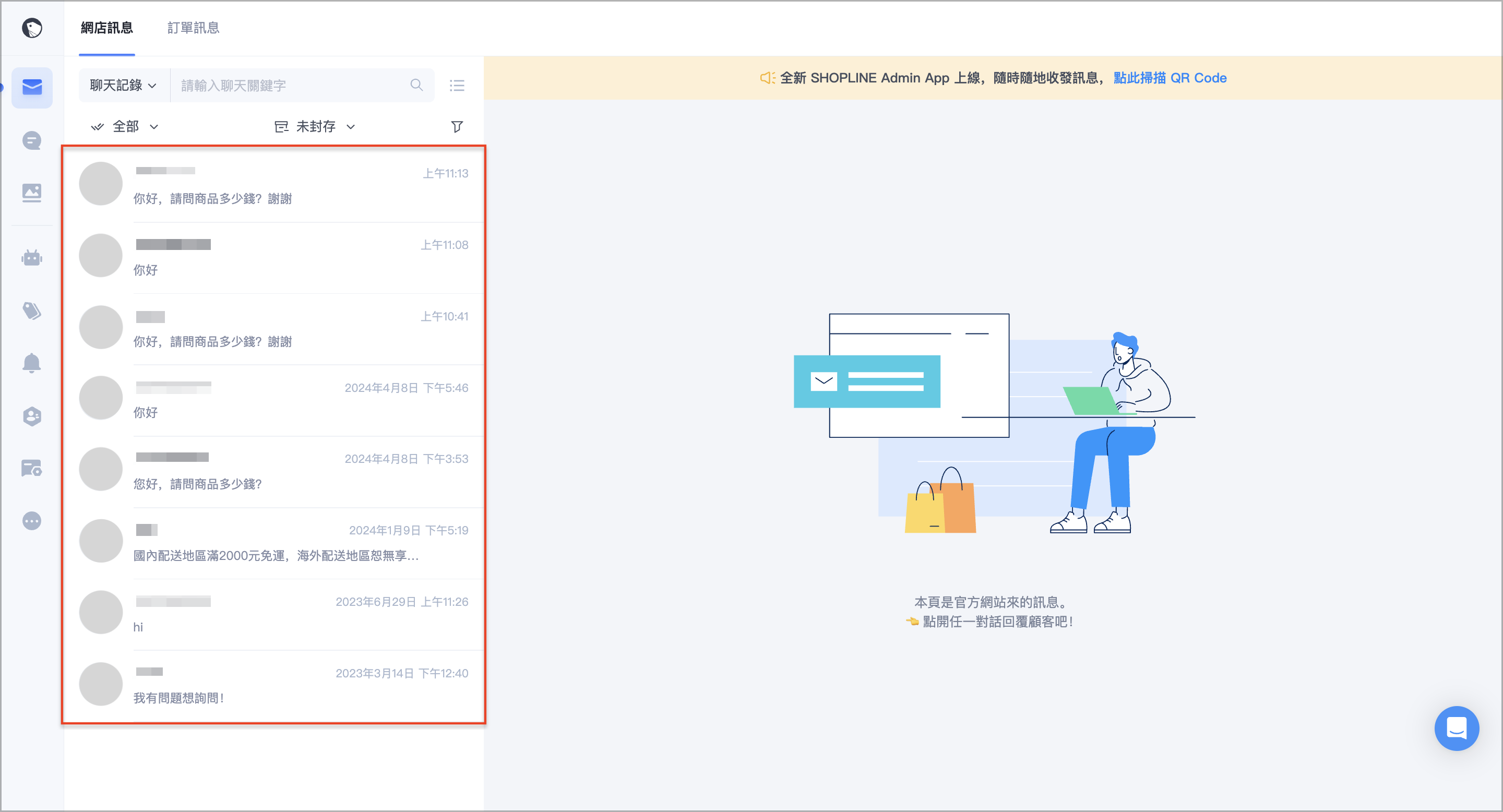Open the chatbot robot sidebar icon
Viewport: 1503px width, 812px height.
[x=31, y=257]
